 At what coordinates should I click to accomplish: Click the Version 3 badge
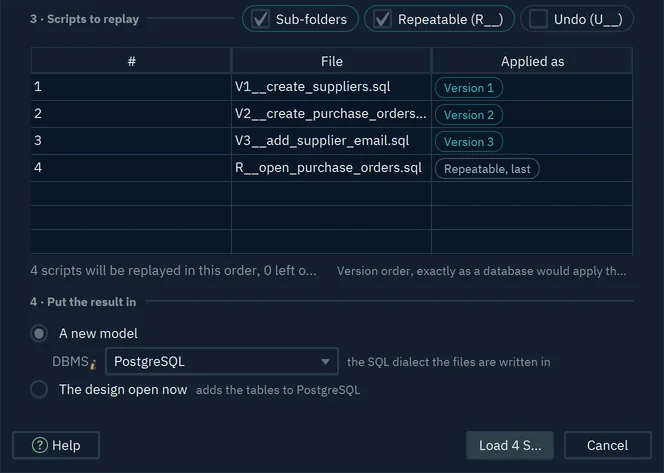pos(469,142)
